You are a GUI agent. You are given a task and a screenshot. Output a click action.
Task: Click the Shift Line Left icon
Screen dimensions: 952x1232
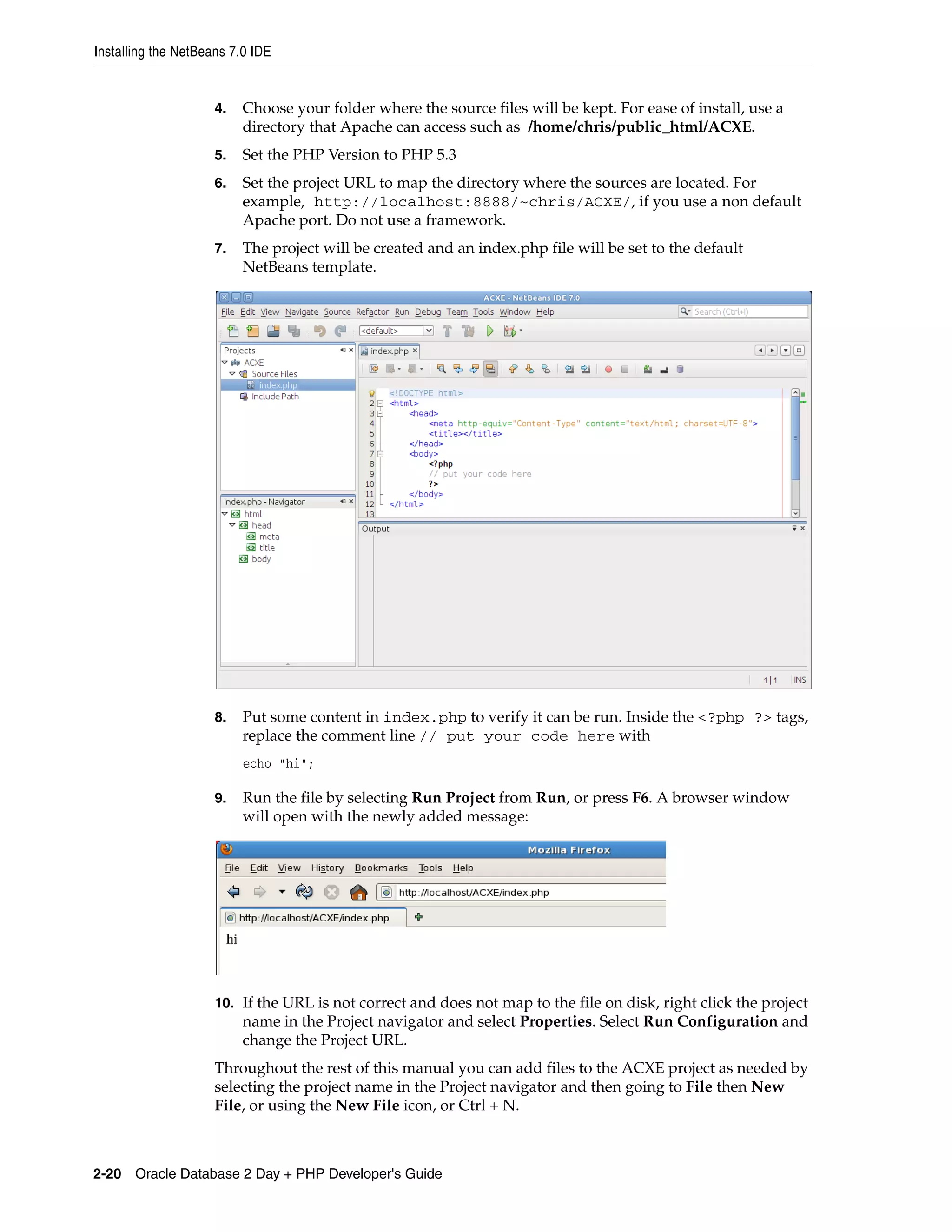pyautogui.click(x=569, y=369)
